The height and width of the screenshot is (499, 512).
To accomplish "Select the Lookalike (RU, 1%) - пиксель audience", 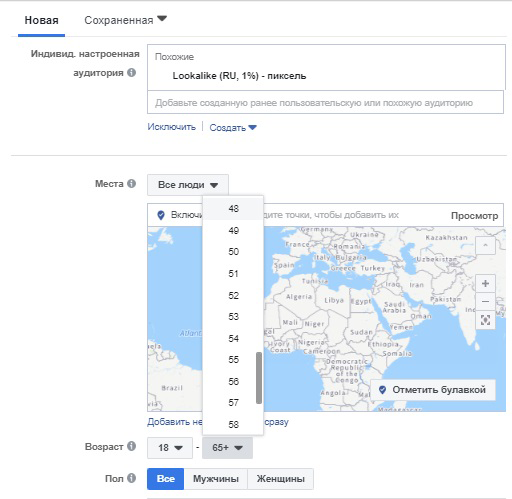I will click(x=239, y=76).
